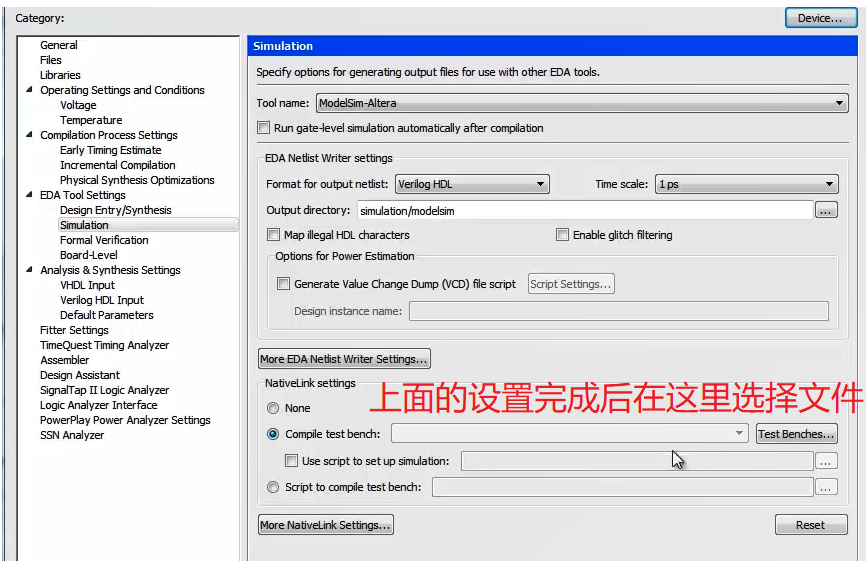Click the Output directory text field
This screenshot has width=866, height=561.
coord(585,211)
